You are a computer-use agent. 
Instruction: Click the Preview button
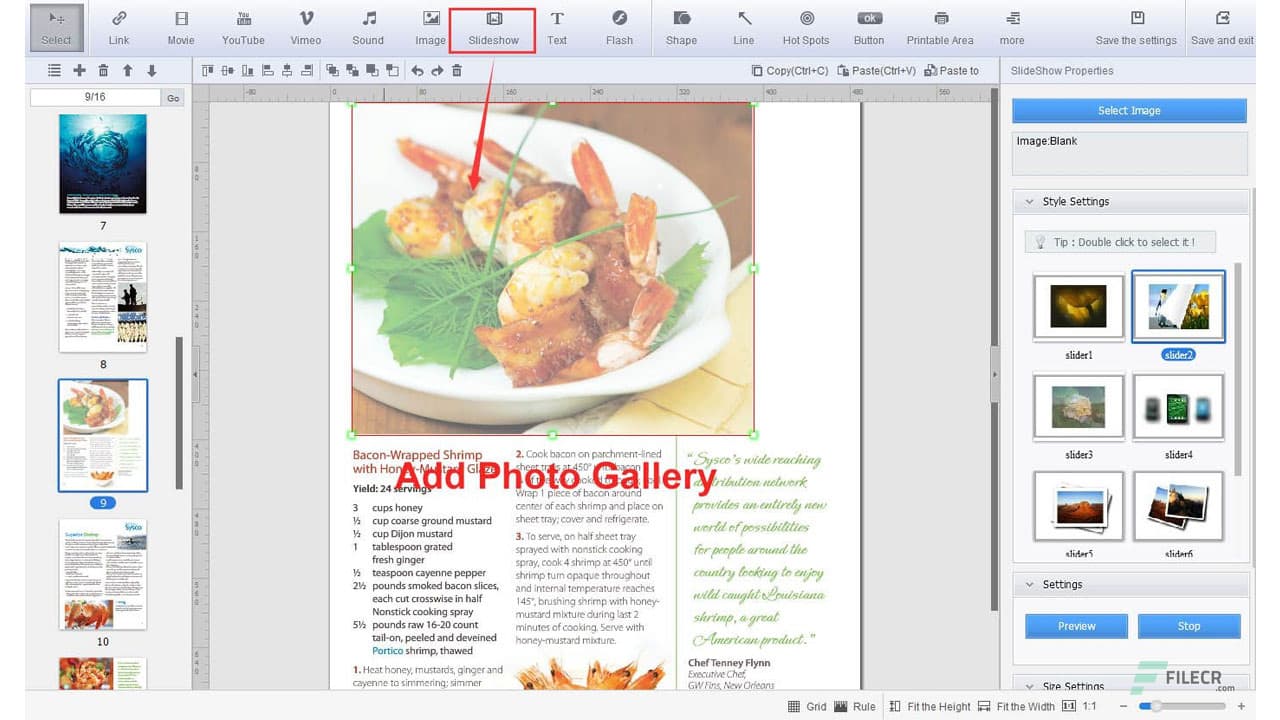1076,625
